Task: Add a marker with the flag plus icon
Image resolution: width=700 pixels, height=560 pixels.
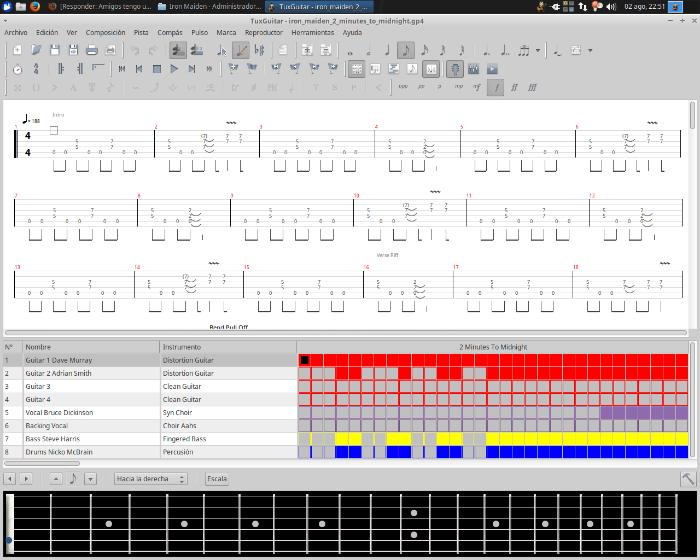Action: tap(233, 69)
